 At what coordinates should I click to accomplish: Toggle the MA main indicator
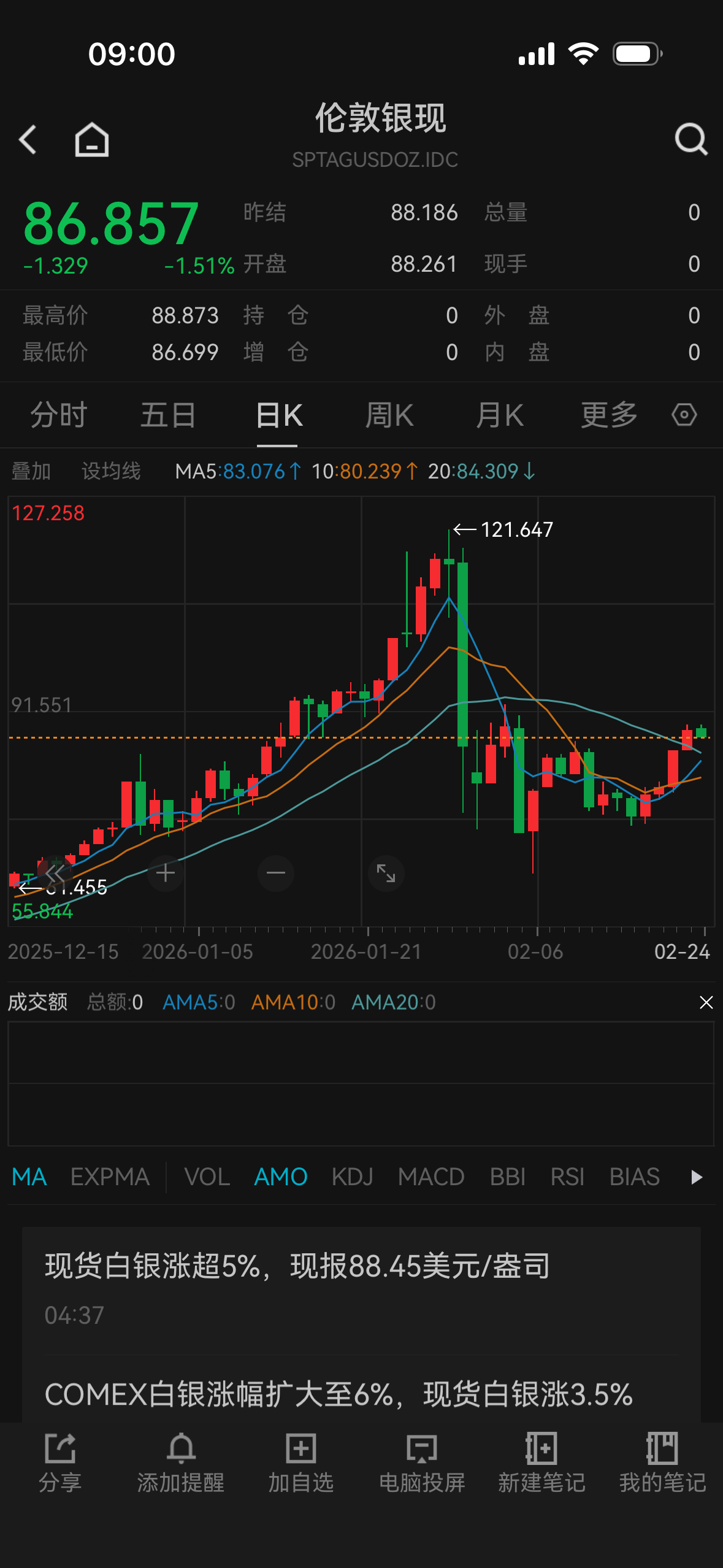pyautogui.click(x=29, y=1177)
